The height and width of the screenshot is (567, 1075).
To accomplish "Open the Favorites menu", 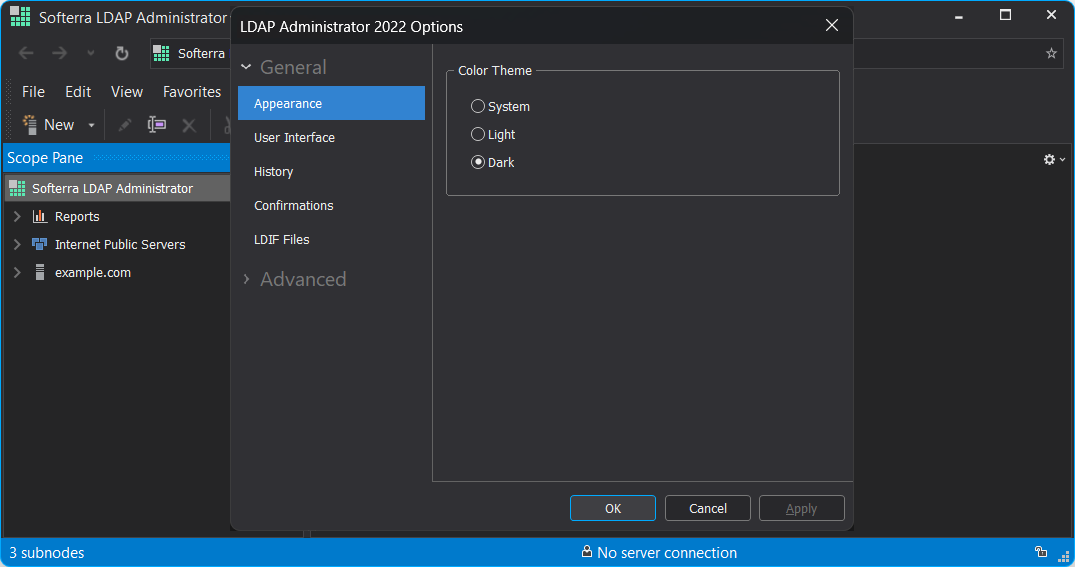I will tap(192, 92).
